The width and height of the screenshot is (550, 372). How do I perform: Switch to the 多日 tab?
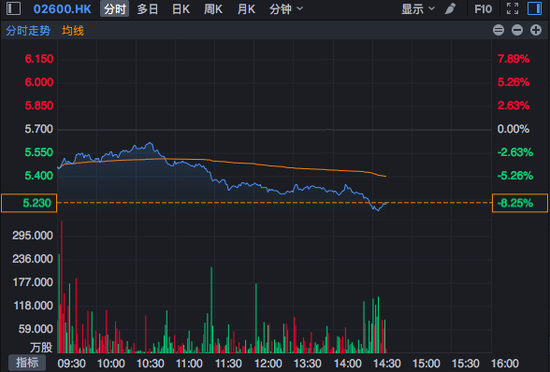tap(147, 9)
